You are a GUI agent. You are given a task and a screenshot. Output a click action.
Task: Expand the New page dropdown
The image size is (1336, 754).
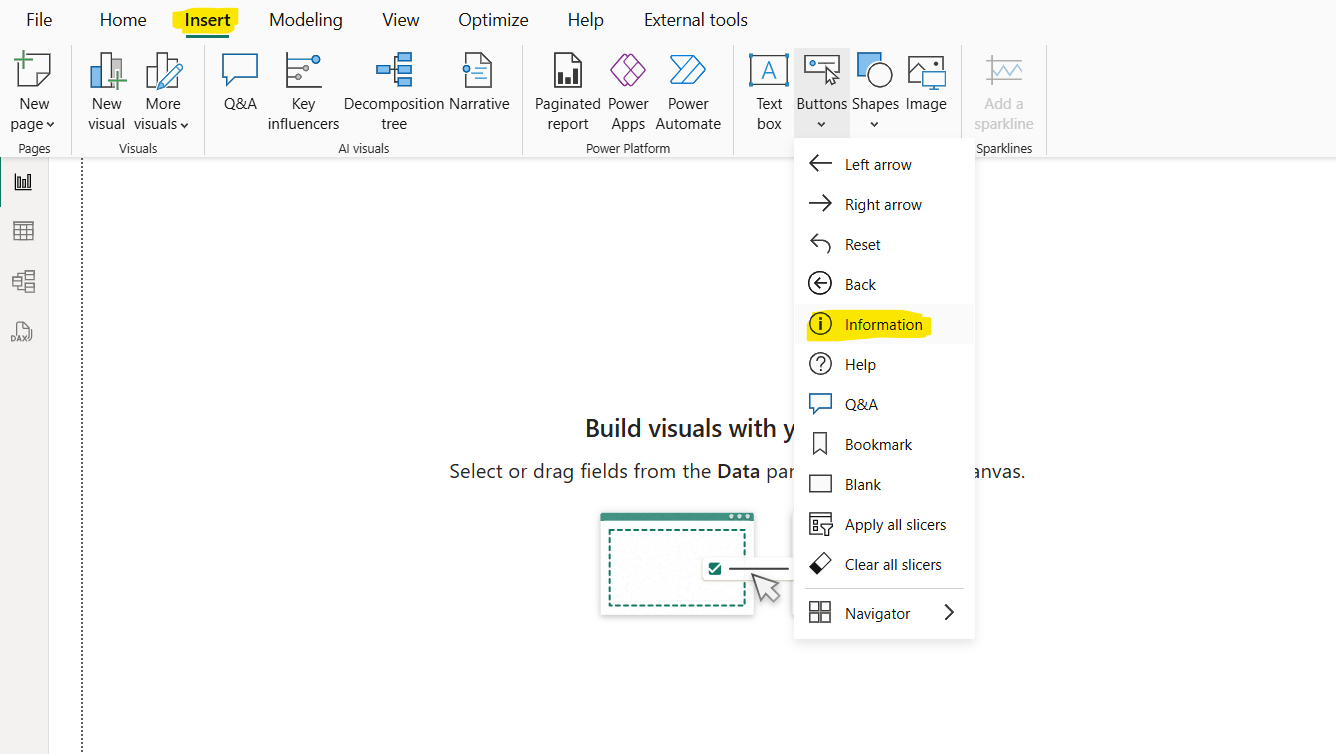point(34,124)
